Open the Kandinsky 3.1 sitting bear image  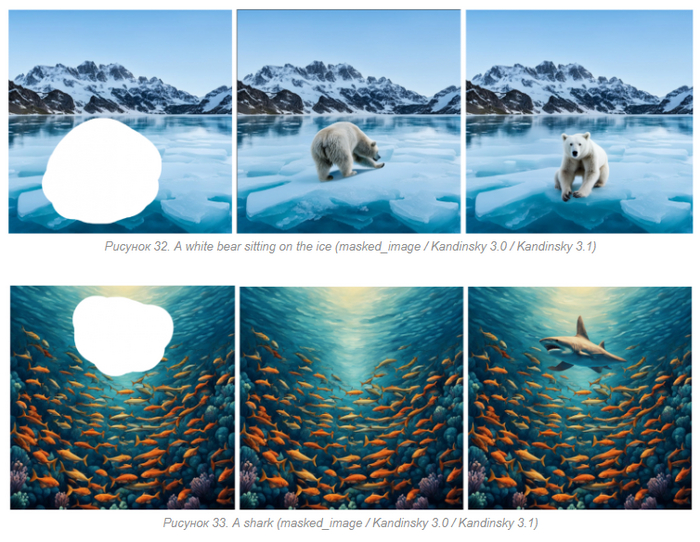click(579, 121)
